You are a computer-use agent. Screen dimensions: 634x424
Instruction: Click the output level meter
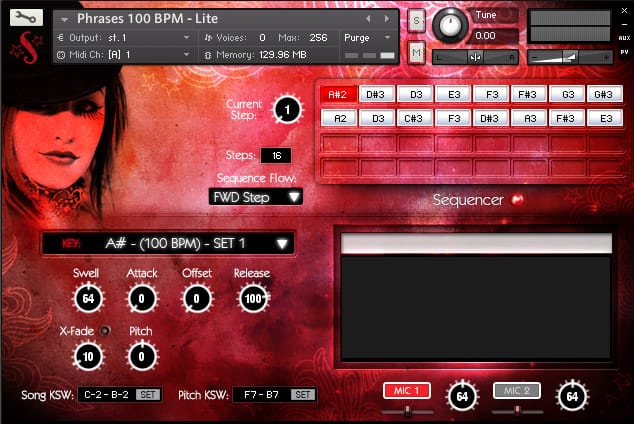570,26
